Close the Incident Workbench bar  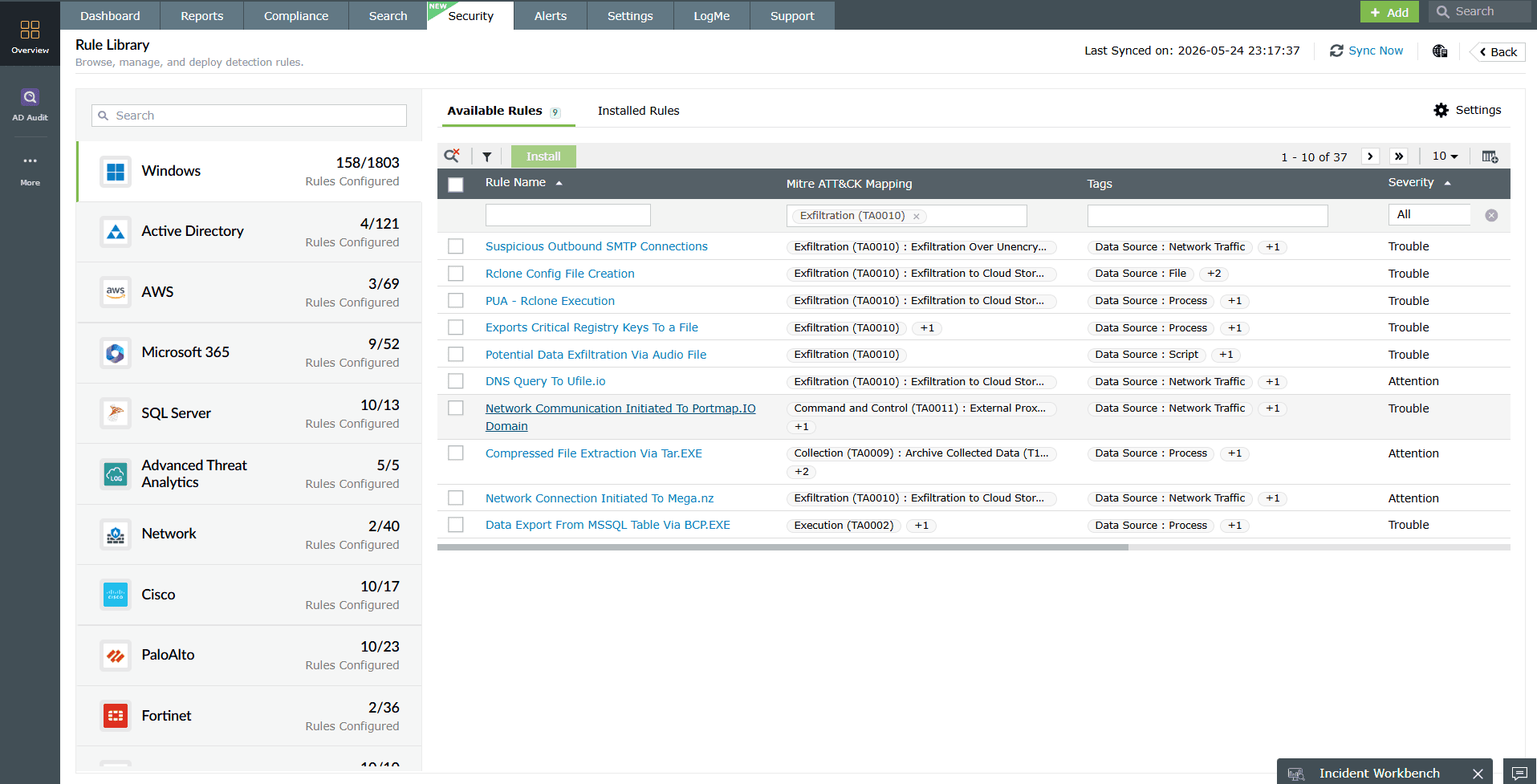coord(1478,774)
